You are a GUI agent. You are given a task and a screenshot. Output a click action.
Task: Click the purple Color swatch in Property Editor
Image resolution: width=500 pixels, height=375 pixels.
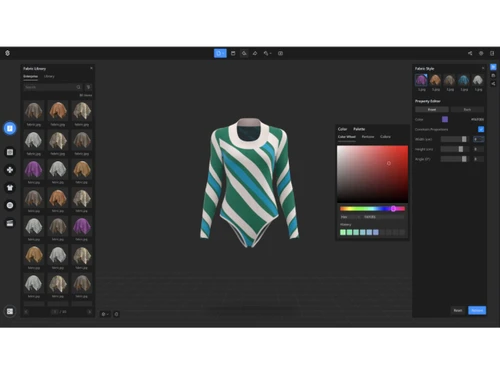(x=445, y=119)
